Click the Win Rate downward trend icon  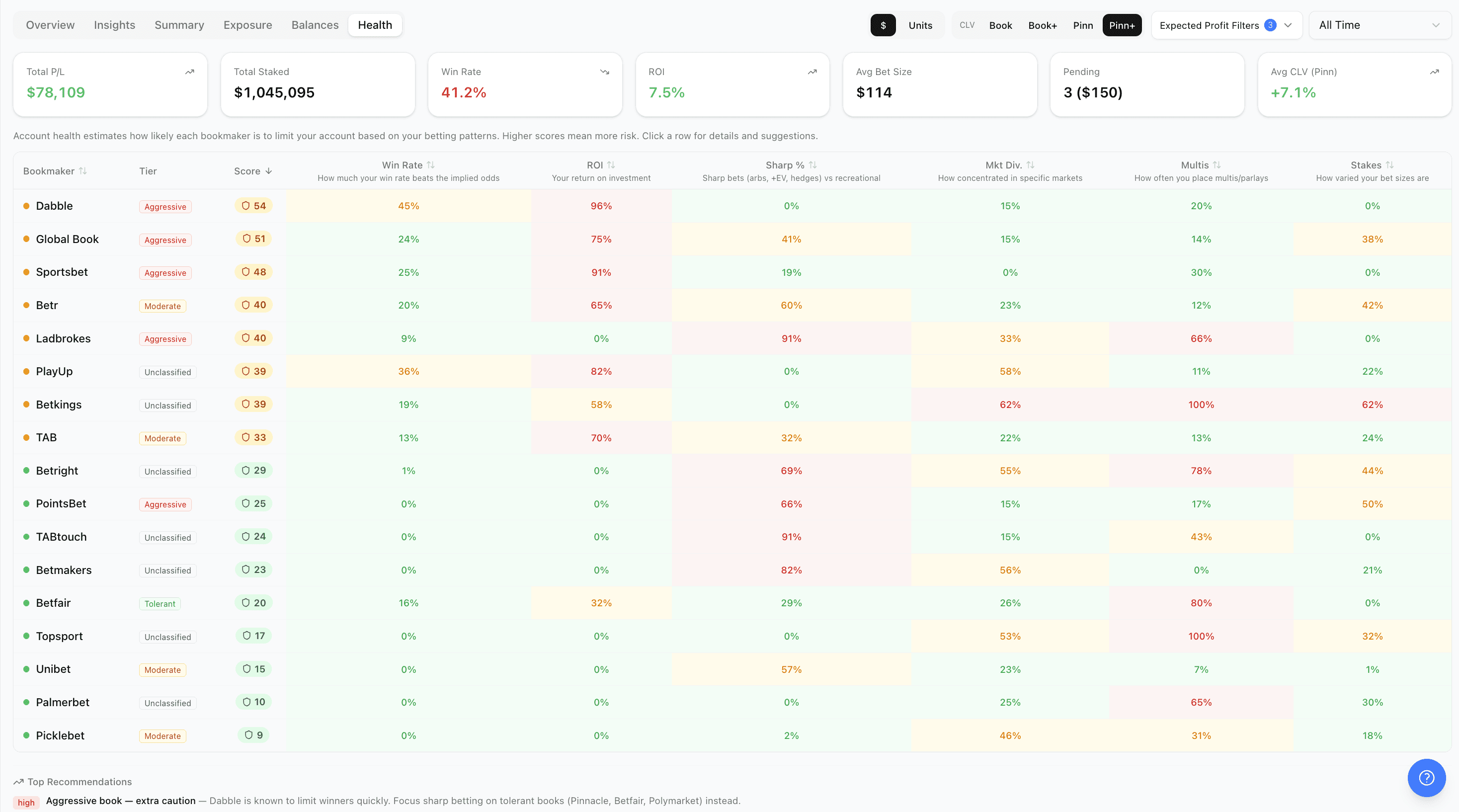point(604,72)
